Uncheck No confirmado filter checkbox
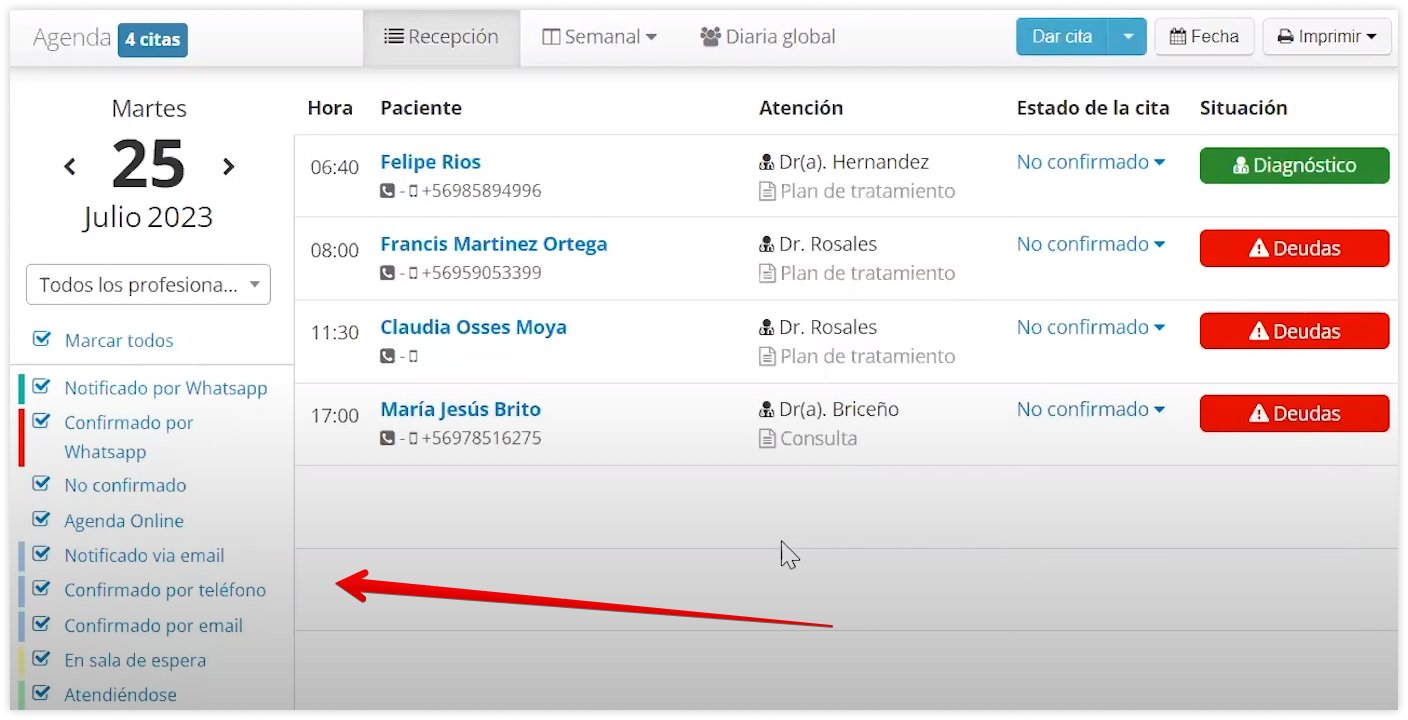The height and width of the screenshot is (720, 1408). click(x=41, y=484)
